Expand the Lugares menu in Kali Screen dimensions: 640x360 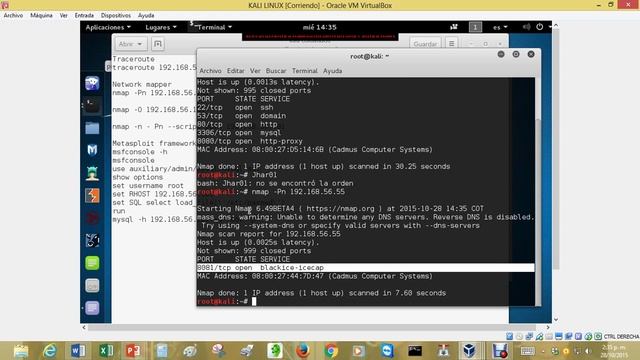161,27
